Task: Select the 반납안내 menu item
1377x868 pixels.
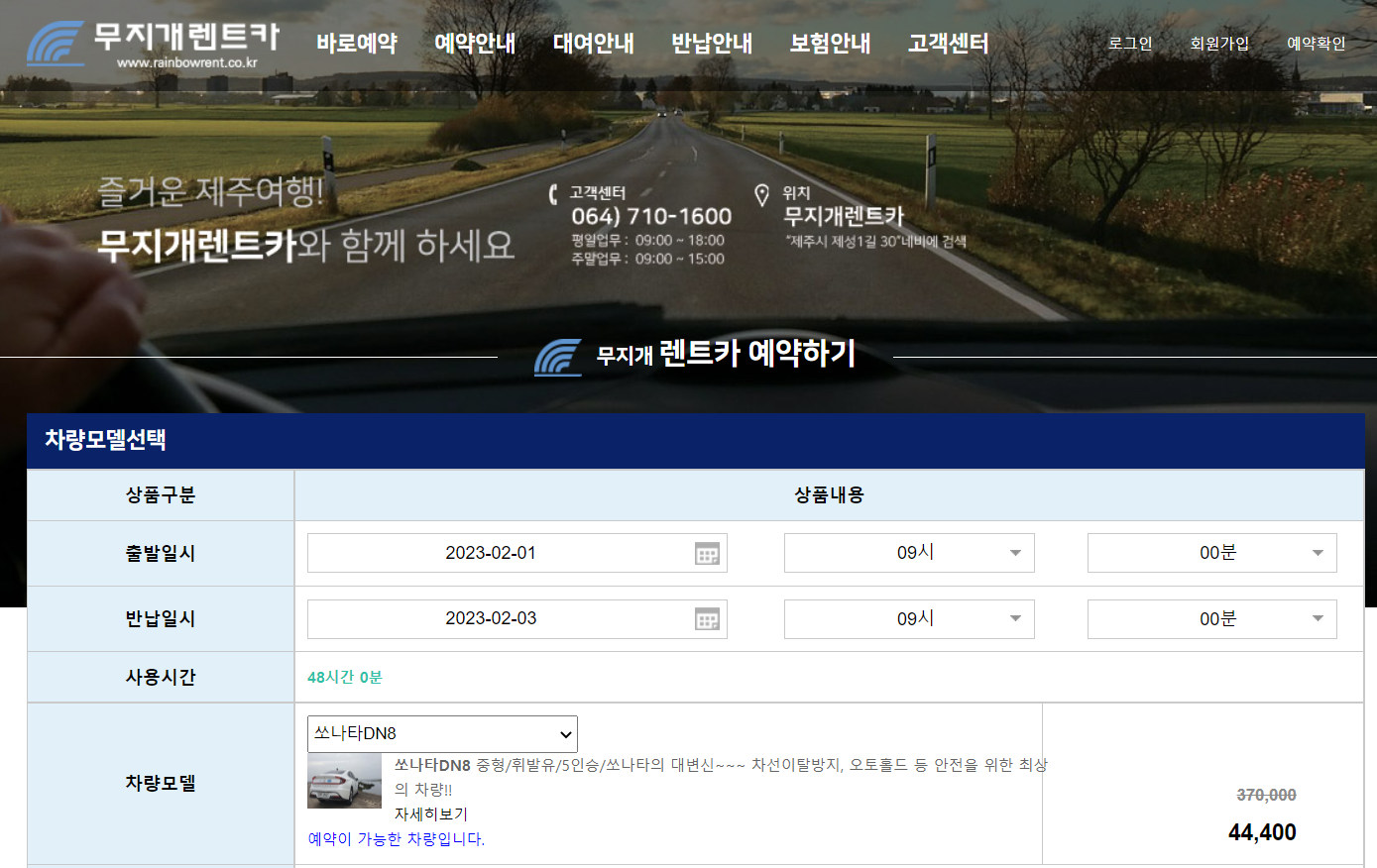Action: (x=711, y=43)
